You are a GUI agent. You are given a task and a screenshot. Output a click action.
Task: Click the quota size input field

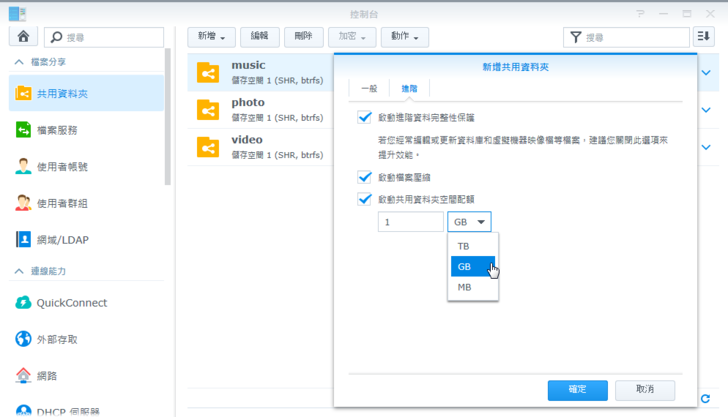point(410,222)
